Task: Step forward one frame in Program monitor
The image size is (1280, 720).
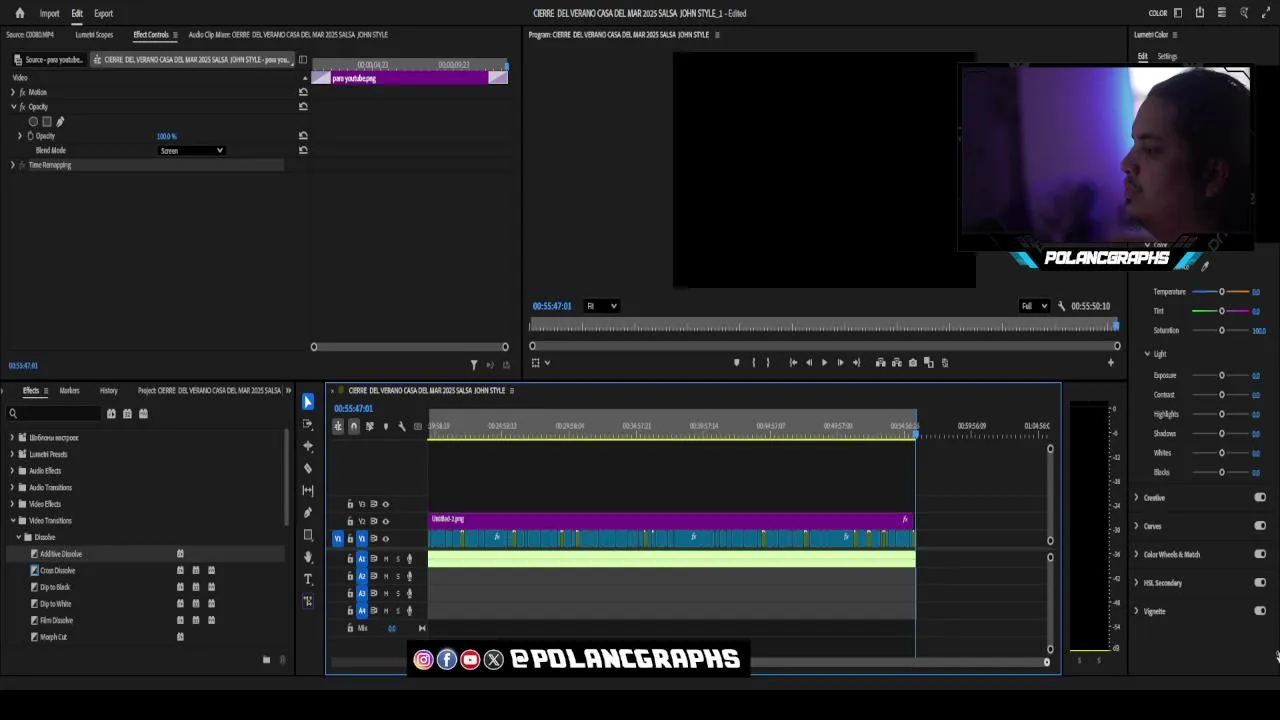Action: coord(840,363)
